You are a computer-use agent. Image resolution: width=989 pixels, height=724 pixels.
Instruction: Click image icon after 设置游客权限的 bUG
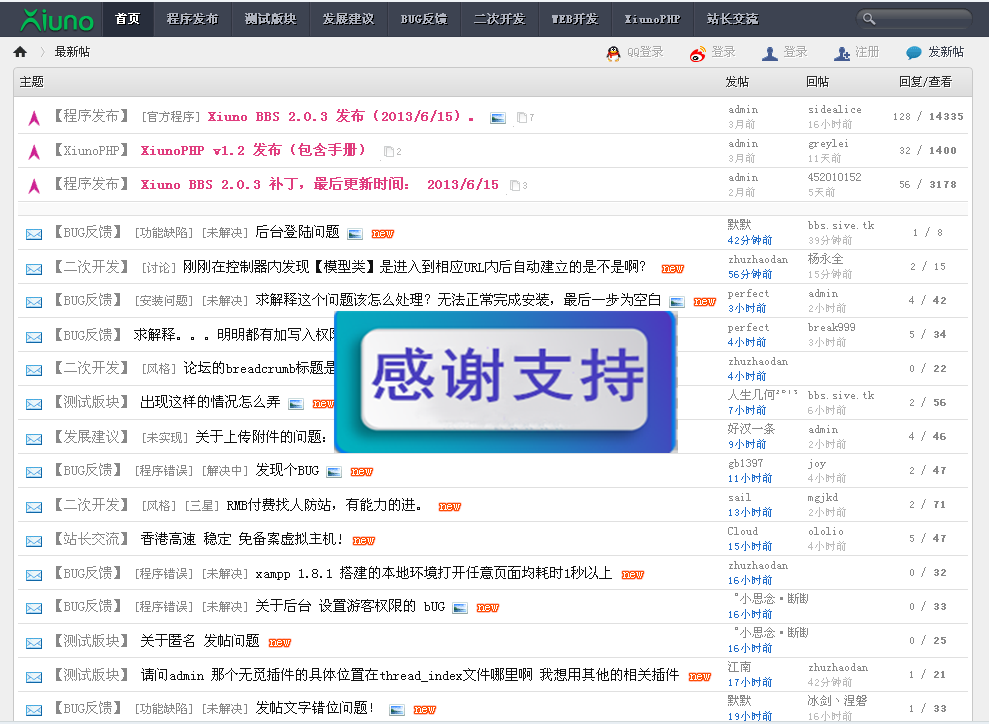[x=460, y=608]
